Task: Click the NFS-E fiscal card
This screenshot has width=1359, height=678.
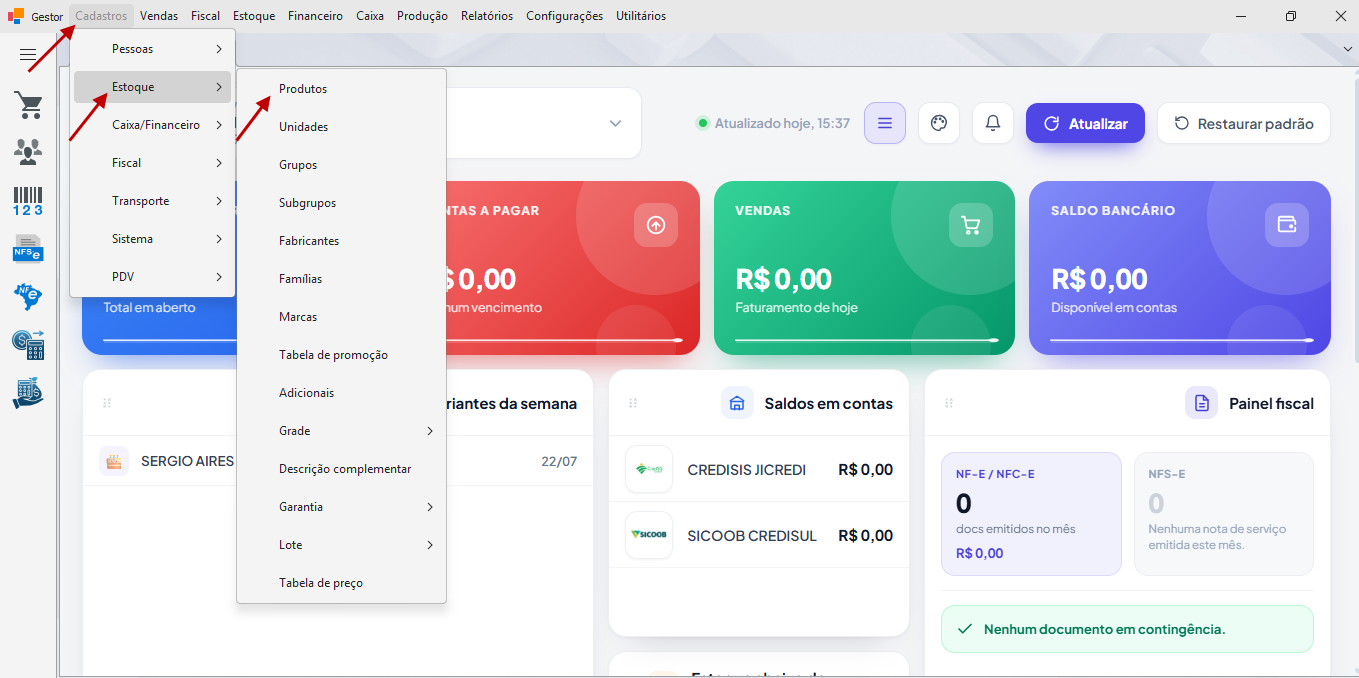Action: pyautogui.click(x=1224, y=514)
